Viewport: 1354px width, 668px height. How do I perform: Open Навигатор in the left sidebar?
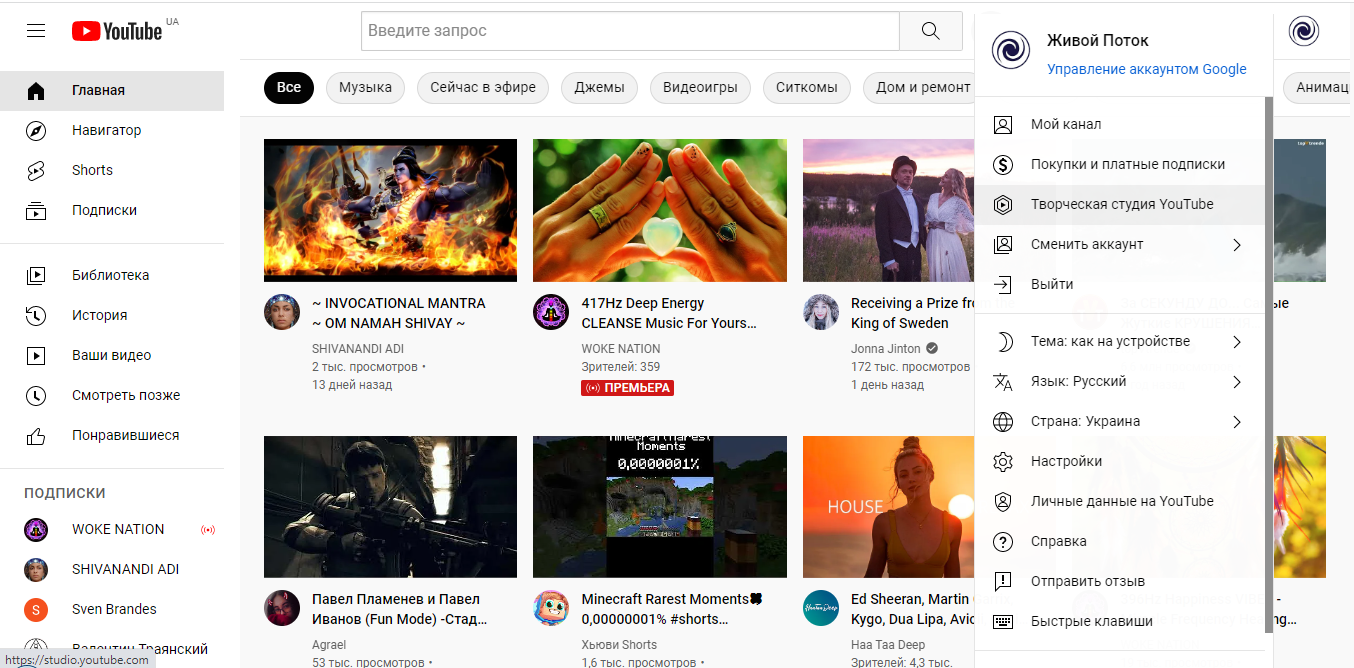pos(106,130)
